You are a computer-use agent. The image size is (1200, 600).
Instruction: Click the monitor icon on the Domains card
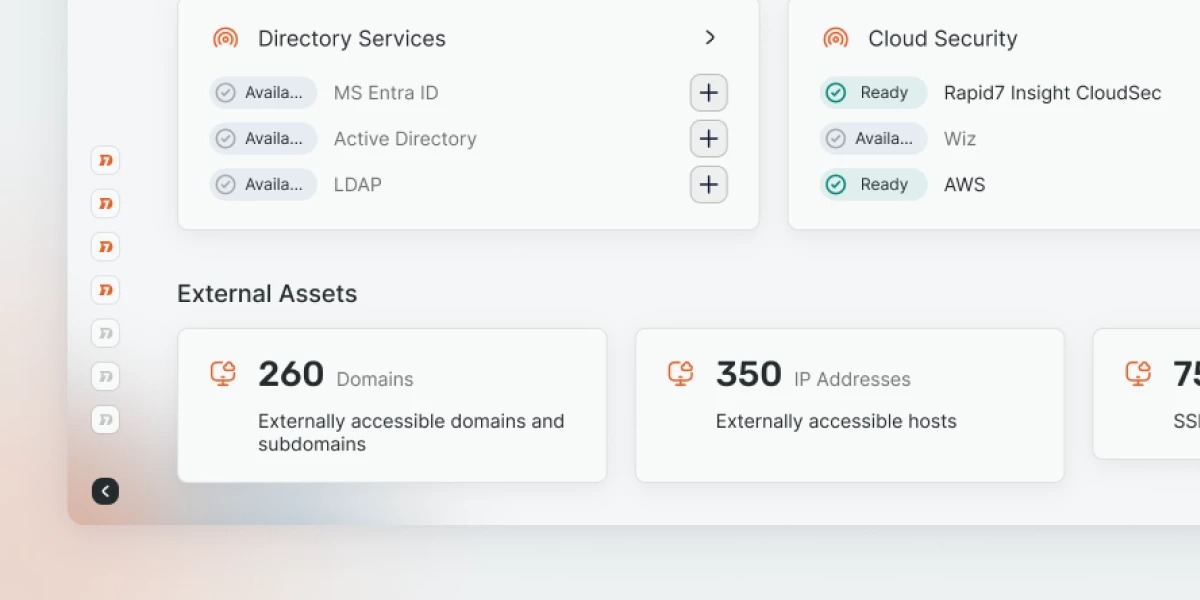click(223, 374)
